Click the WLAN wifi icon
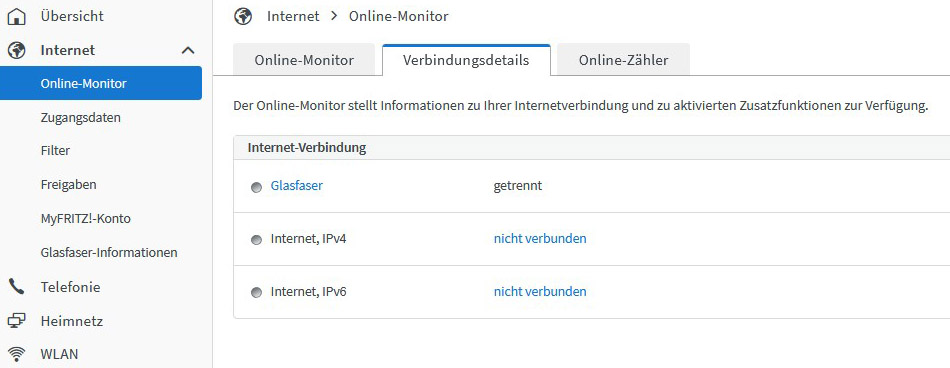Viewport: 950px width, 368px height. pyautogui.click(x=17, y=354)
